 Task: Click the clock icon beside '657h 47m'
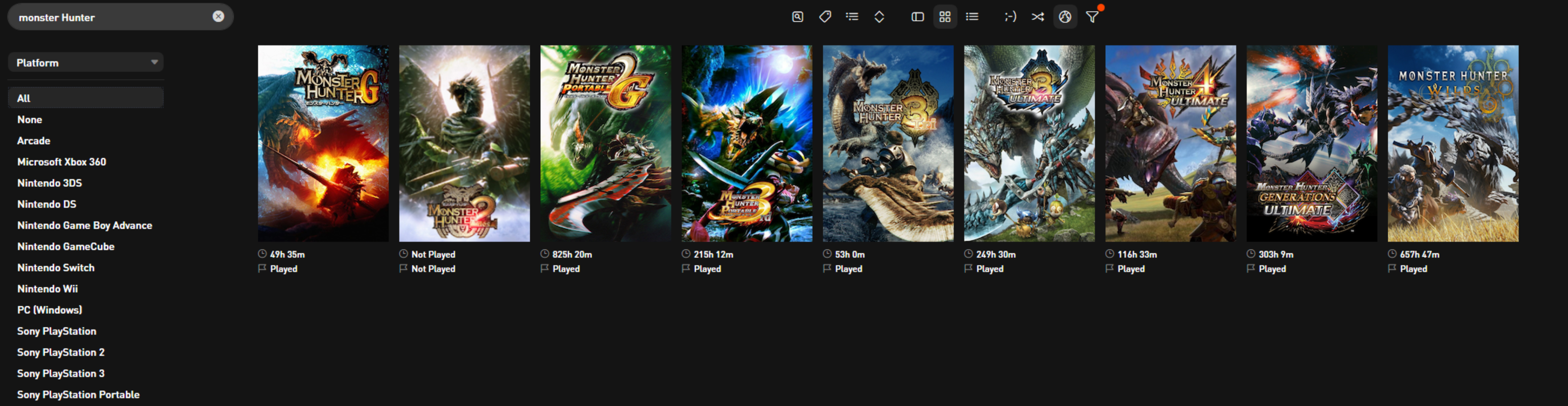(1392, 254)
